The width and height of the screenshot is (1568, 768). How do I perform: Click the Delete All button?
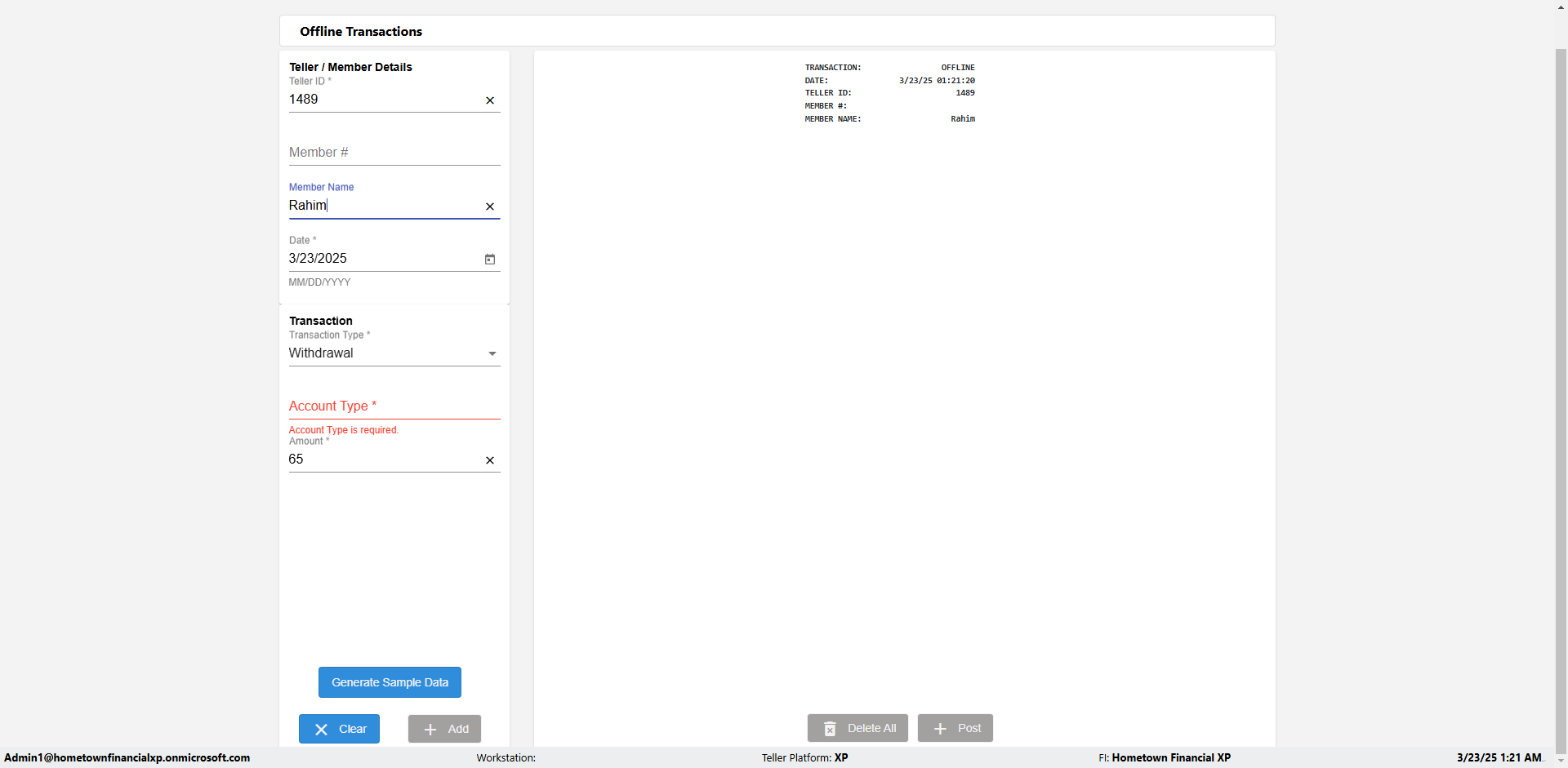tap(857, 728)
